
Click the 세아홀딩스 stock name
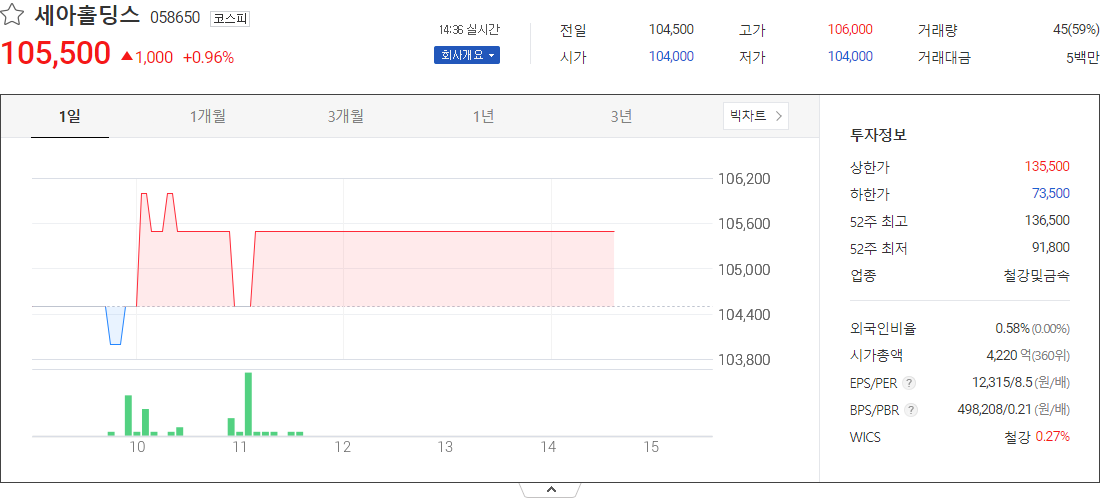pyautogui.click(x=87, y=15)
